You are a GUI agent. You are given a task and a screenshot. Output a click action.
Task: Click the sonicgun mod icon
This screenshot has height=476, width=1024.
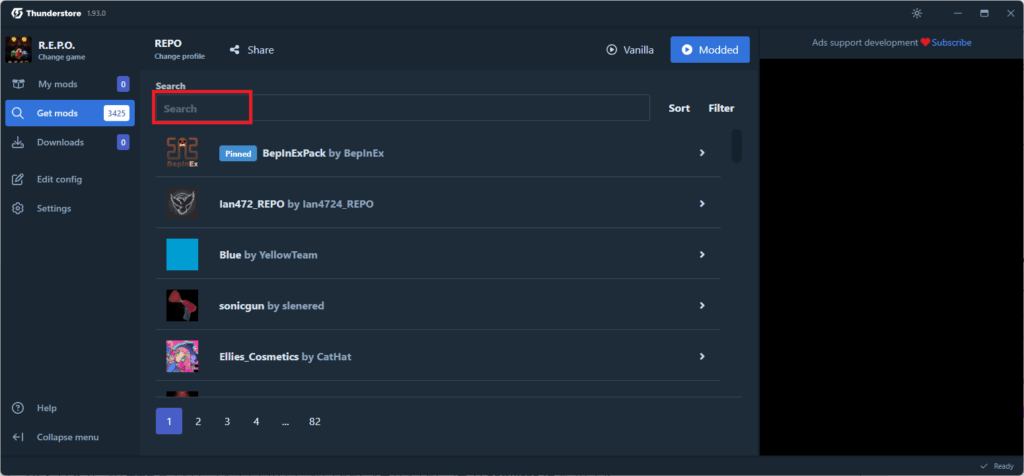(x=182, y=306)
